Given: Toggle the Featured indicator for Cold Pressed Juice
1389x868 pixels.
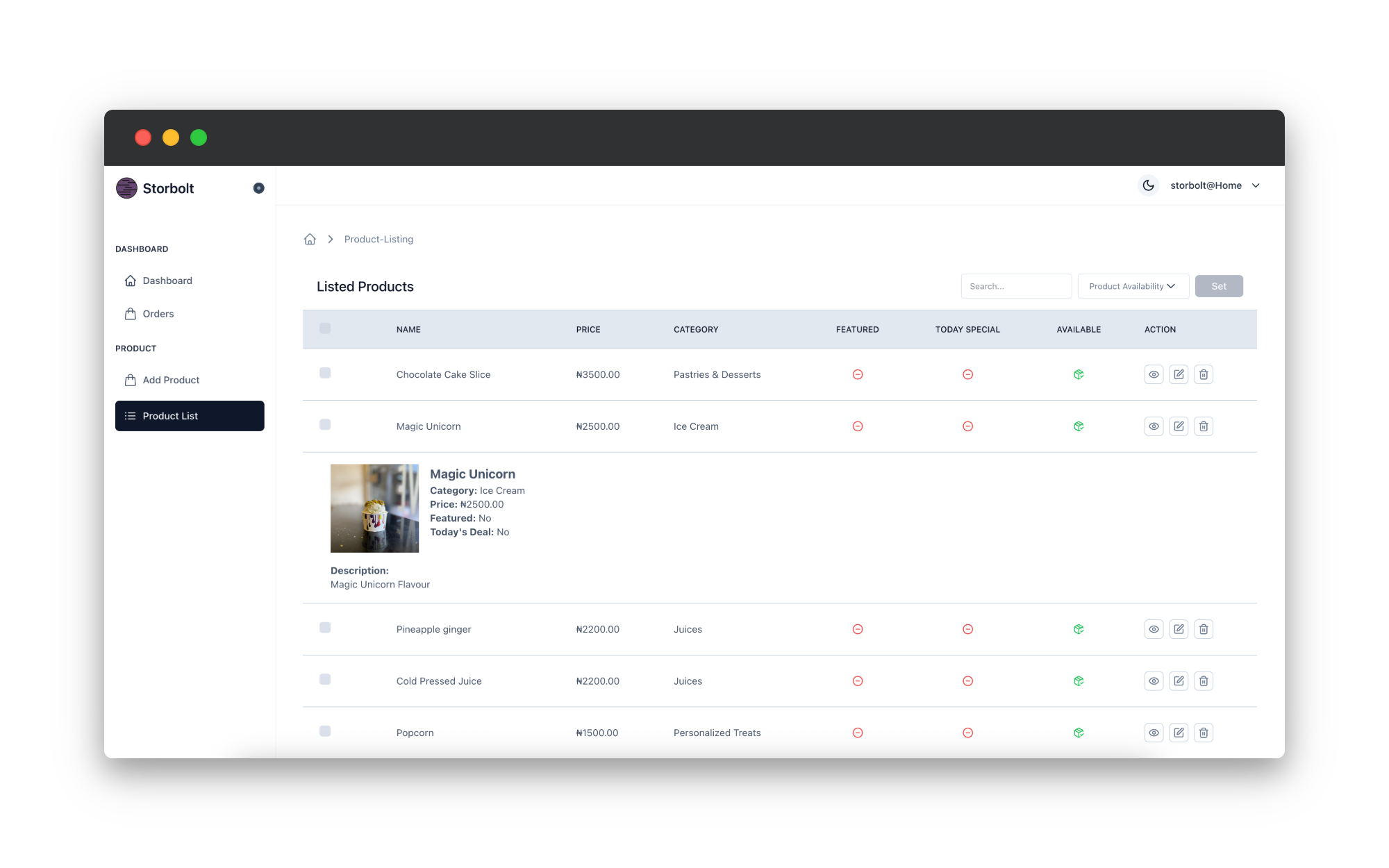Looking at the screenshot, I should click(x=858, y=681).
